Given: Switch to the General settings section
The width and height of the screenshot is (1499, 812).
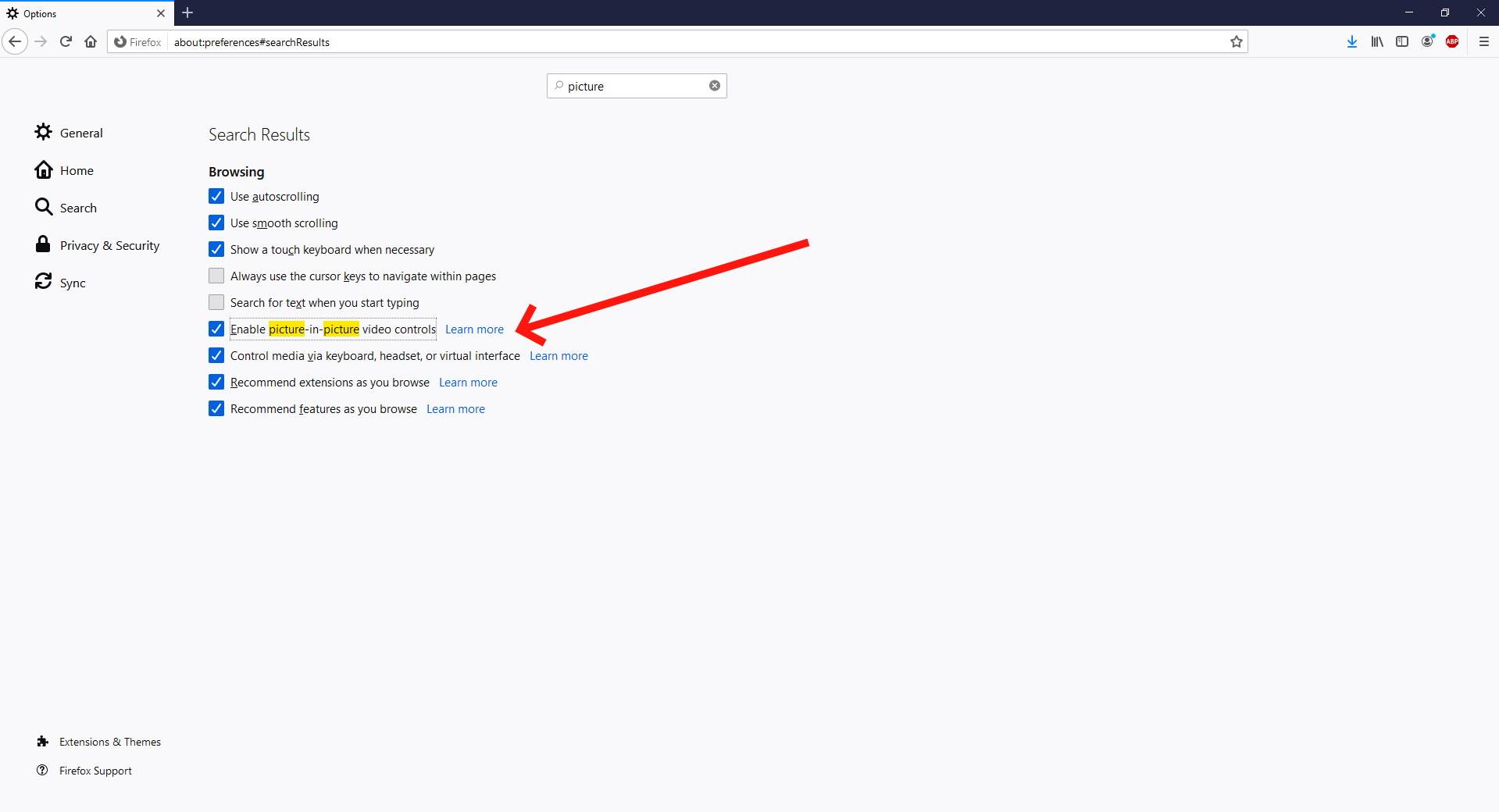Looking at the screenshot, I should click(81, 132).
